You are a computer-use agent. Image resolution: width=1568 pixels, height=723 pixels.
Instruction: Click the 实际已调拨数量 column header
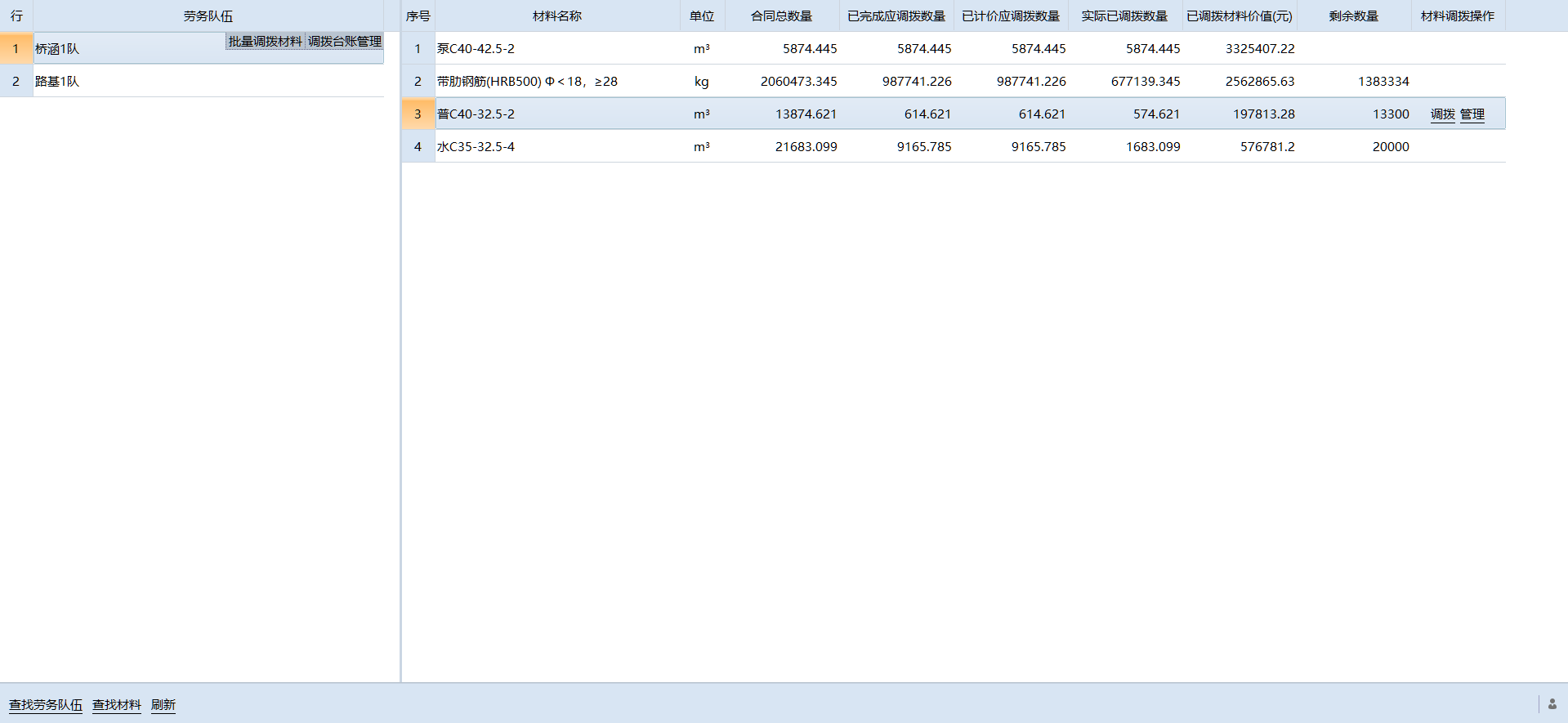[x=1124, y=16]
